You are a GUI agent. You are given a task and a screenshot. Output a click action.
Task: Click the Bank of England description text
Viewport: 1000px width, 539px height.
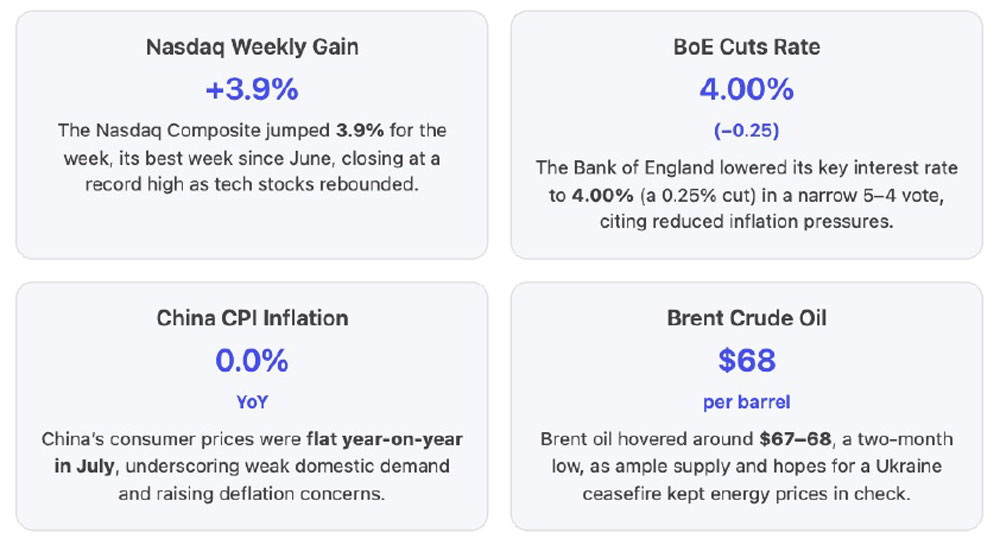tap(747, 194)
